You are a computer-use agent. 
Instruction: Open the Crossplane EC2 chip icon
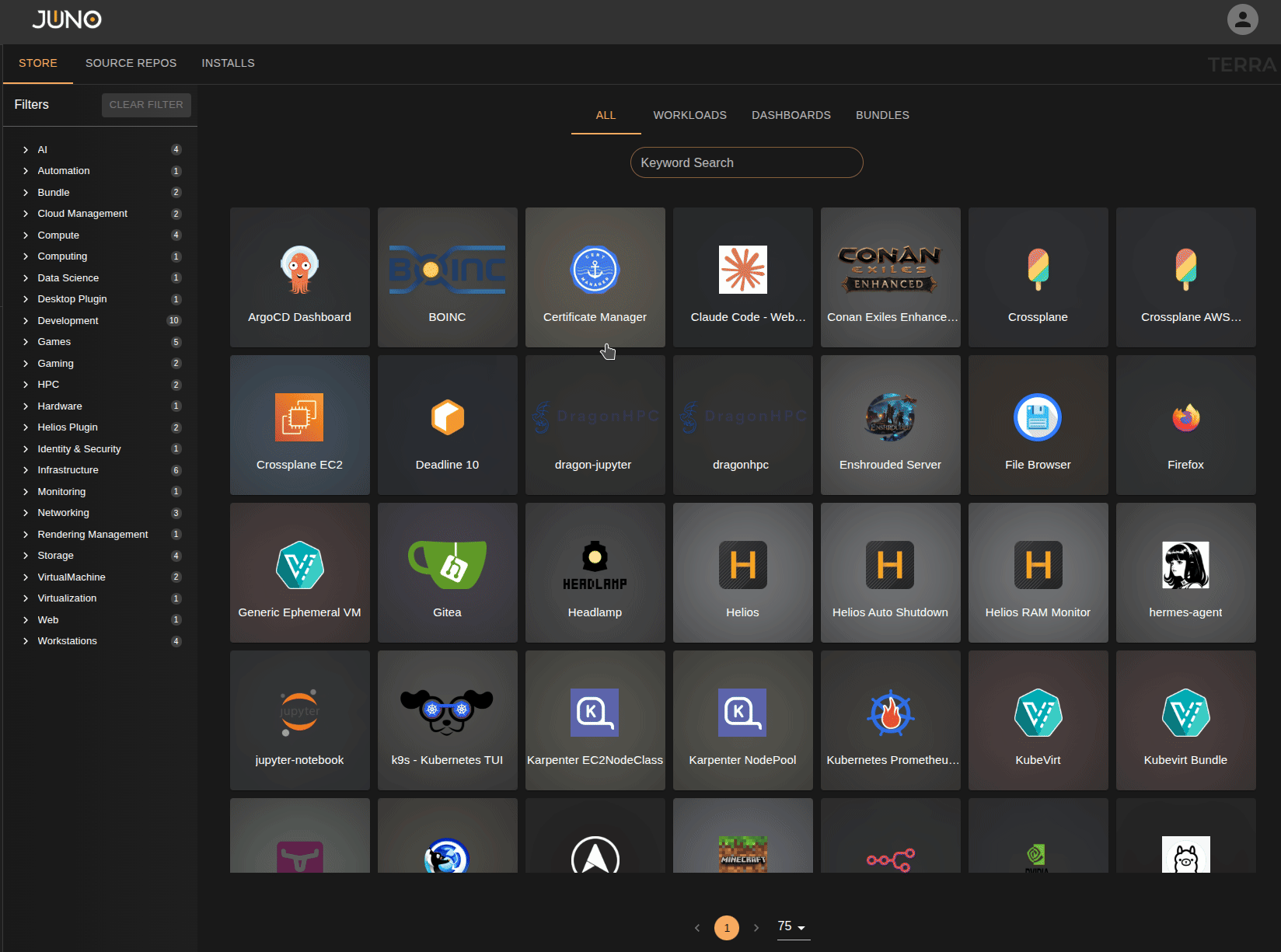299,417
